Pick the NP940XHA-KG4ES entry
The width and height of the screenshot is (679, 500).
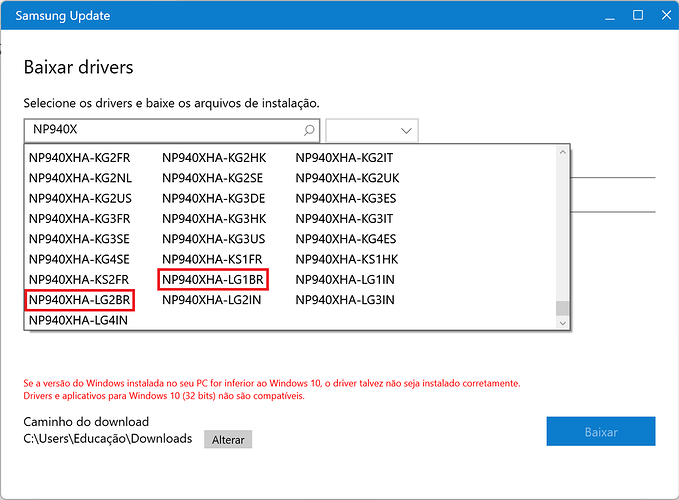(346, 239)
